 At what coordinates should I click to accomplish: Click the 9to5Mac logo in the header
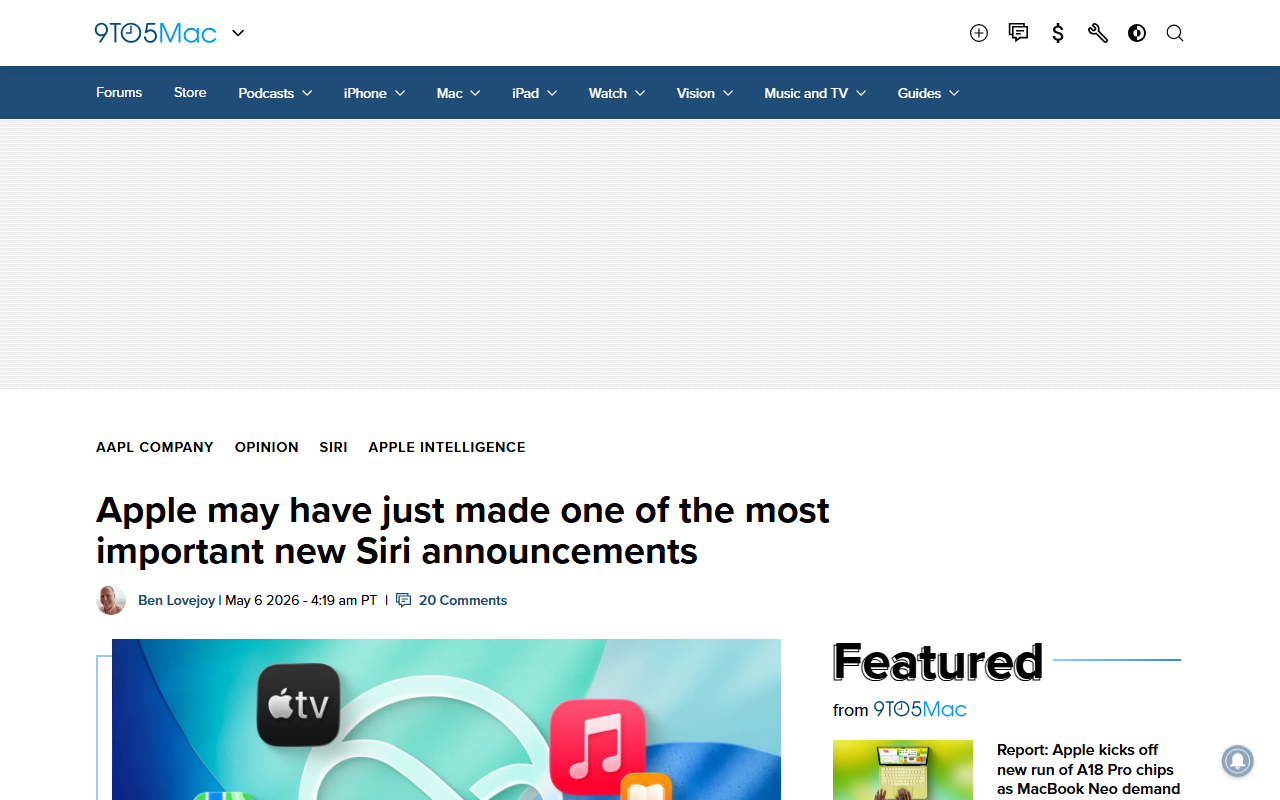(156, 33)
